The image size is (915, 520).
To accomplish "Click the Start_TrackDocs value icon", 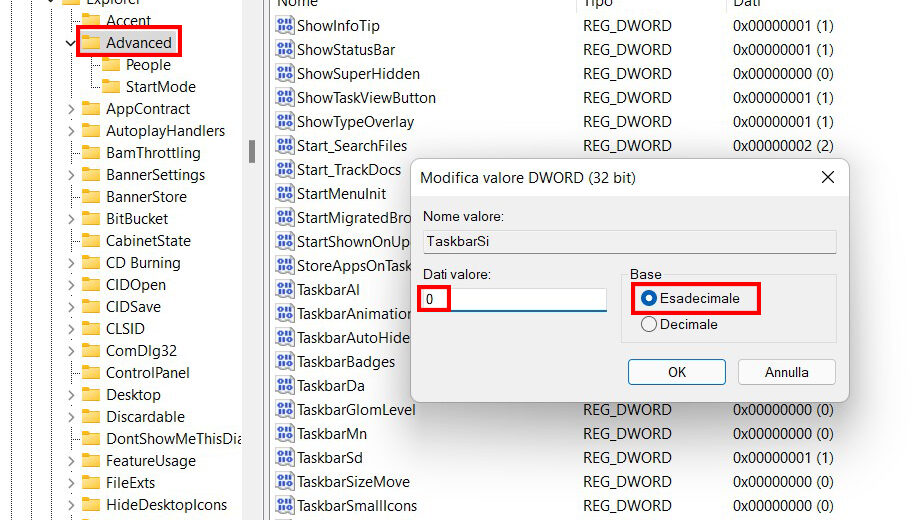I will pyautogui.click(x=285, y=169).
